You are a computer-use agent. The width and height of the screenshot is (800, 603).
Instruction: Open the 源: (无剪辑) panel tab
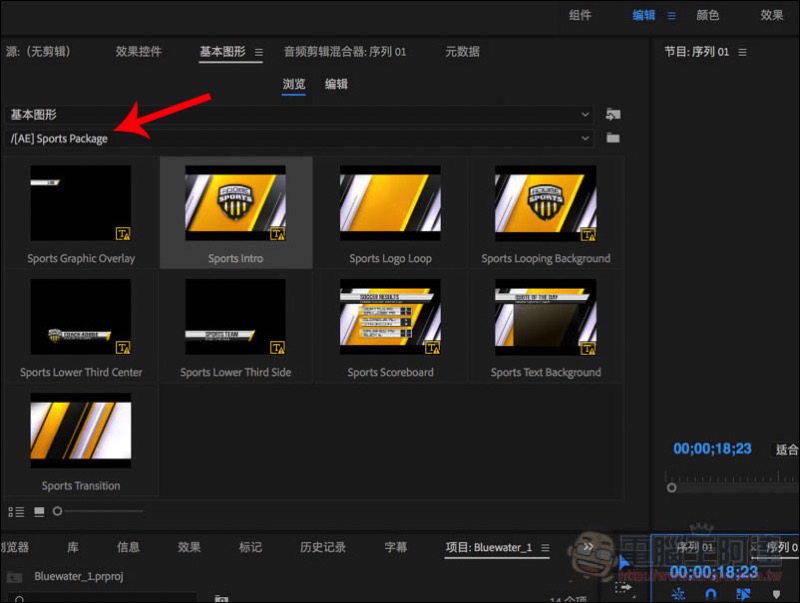[38, 52]
